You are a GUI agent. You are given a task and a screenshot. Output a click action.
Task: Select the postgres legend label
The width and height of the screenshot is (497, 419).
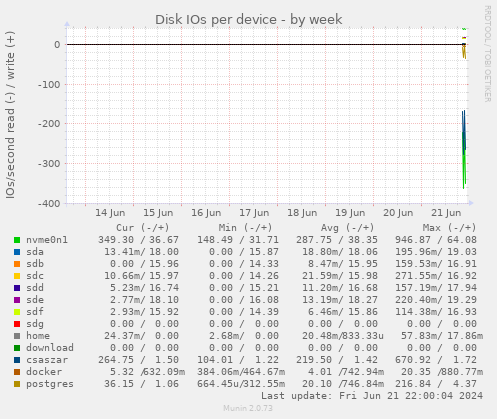[50, 384]
